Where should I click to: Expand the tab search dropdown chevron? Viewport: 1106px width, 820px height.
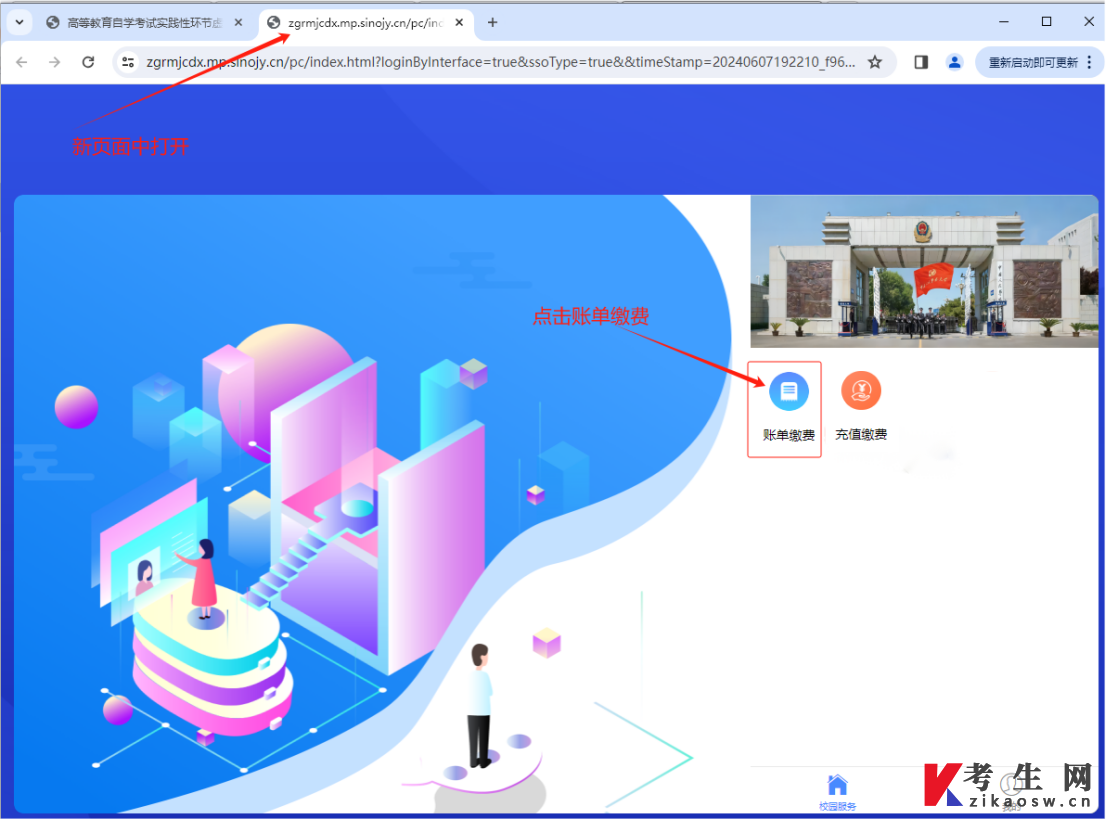pos(20,23)
